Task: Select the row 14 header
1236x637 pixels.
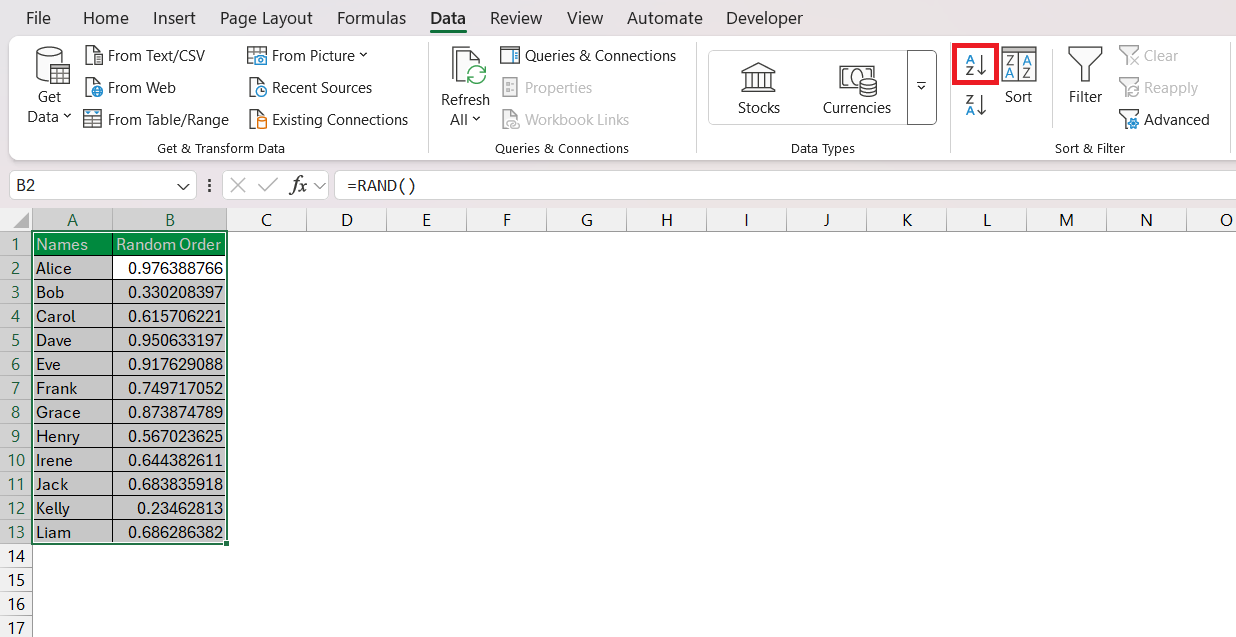Action: [16, 556]
